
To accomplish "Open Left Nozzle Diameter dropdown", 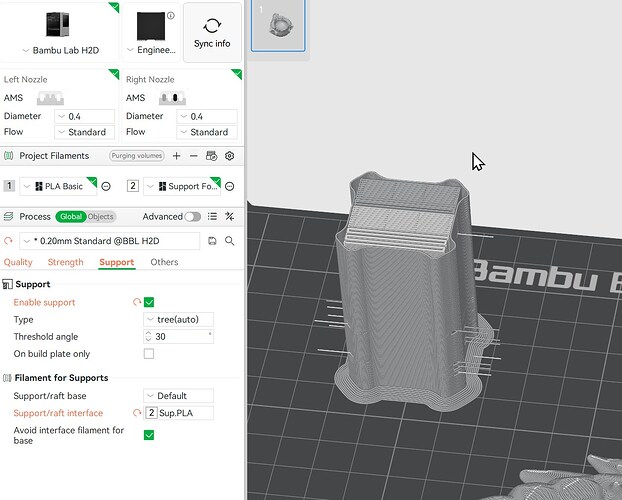I will click(84, 116).
